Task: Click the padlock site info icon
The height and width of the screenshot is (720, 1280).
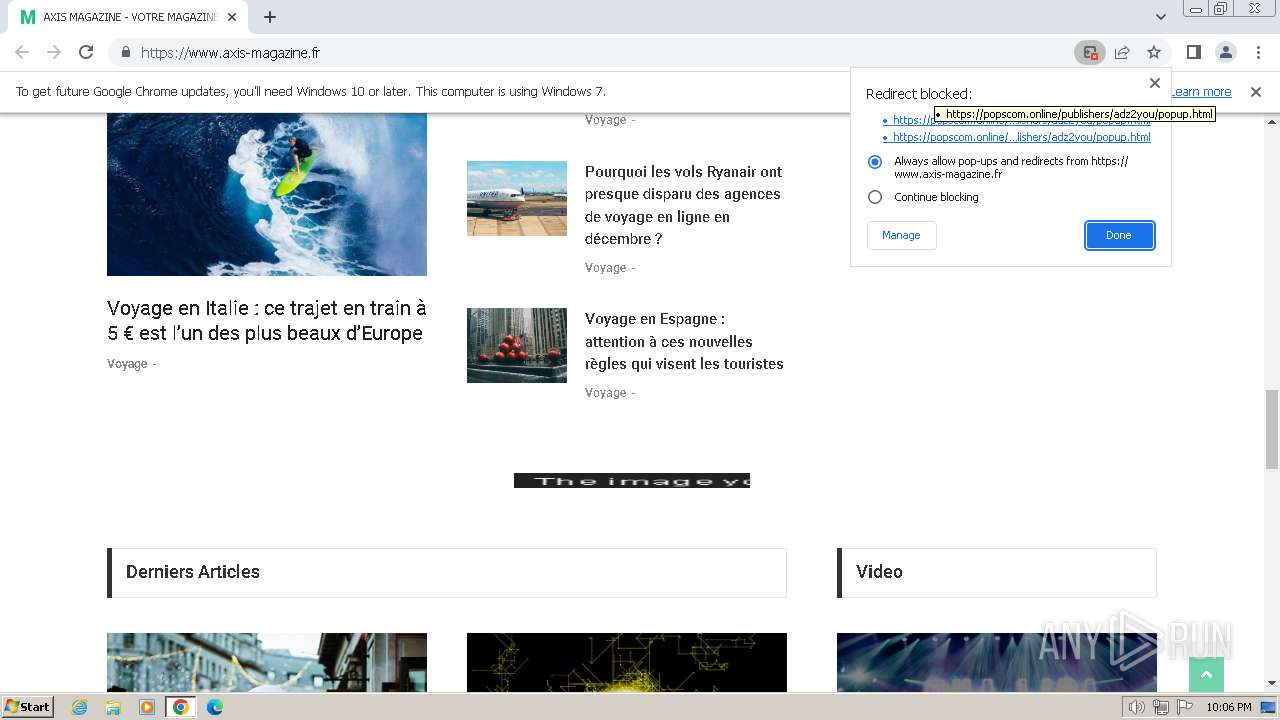Action: 126,52
